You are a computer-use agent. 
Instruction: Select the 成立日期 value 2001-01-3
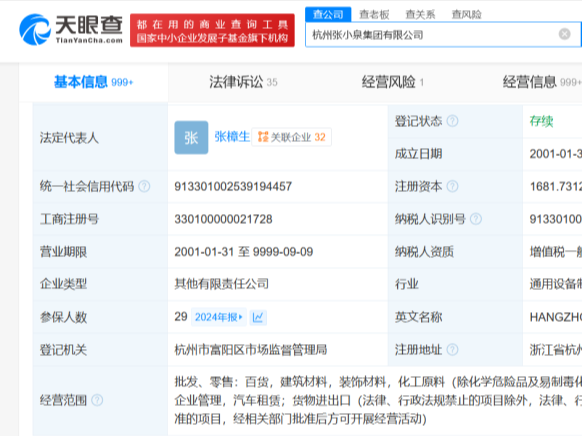(x=556, y=154)
